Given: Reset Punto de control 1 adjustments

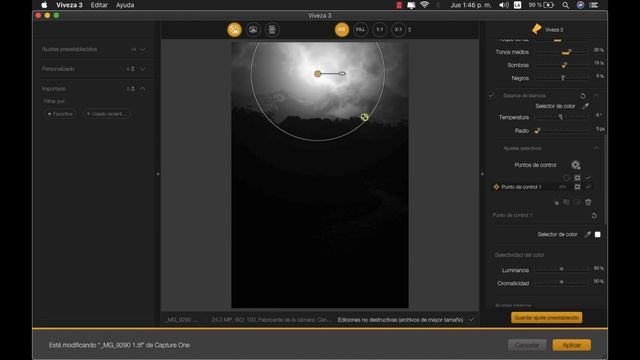Looking at the screenshot, I should 594,216.
